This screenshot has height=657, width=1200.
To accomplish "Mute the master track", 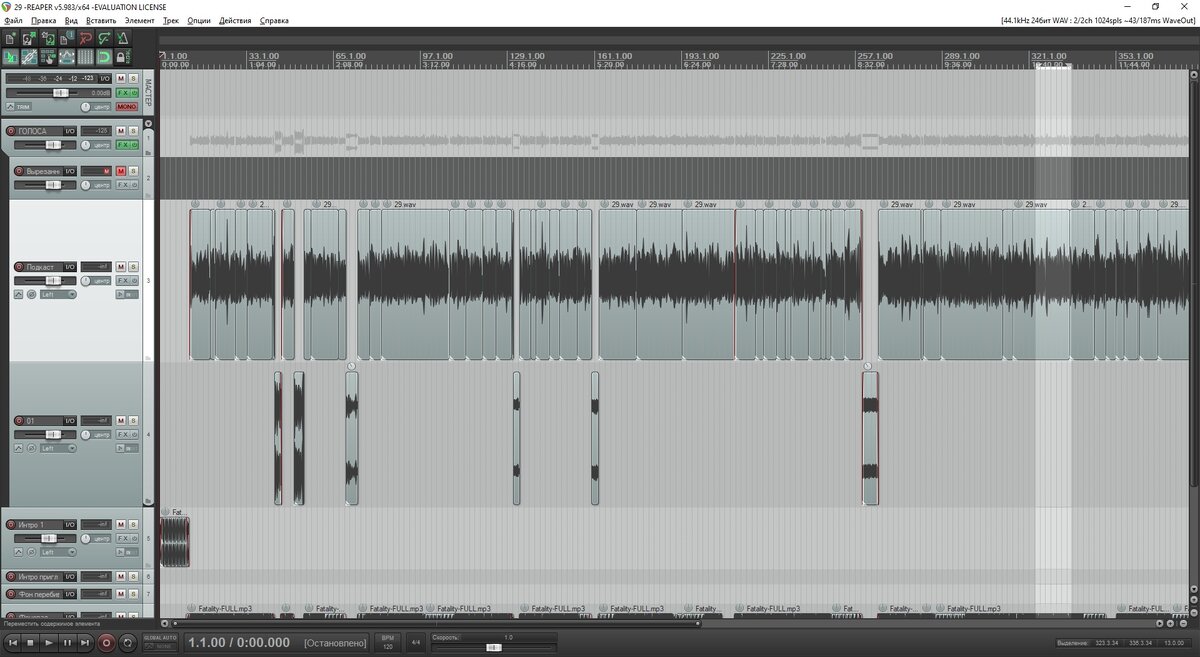I will click(121, 78).
